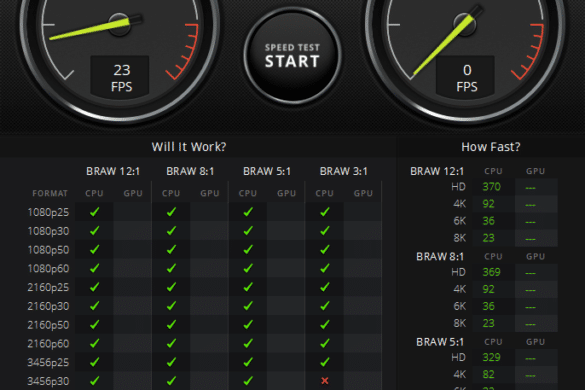Click BRAW 8:1 label in How Fast panel
The width and height of the screenshot is (585, 390).
point(440,257)
